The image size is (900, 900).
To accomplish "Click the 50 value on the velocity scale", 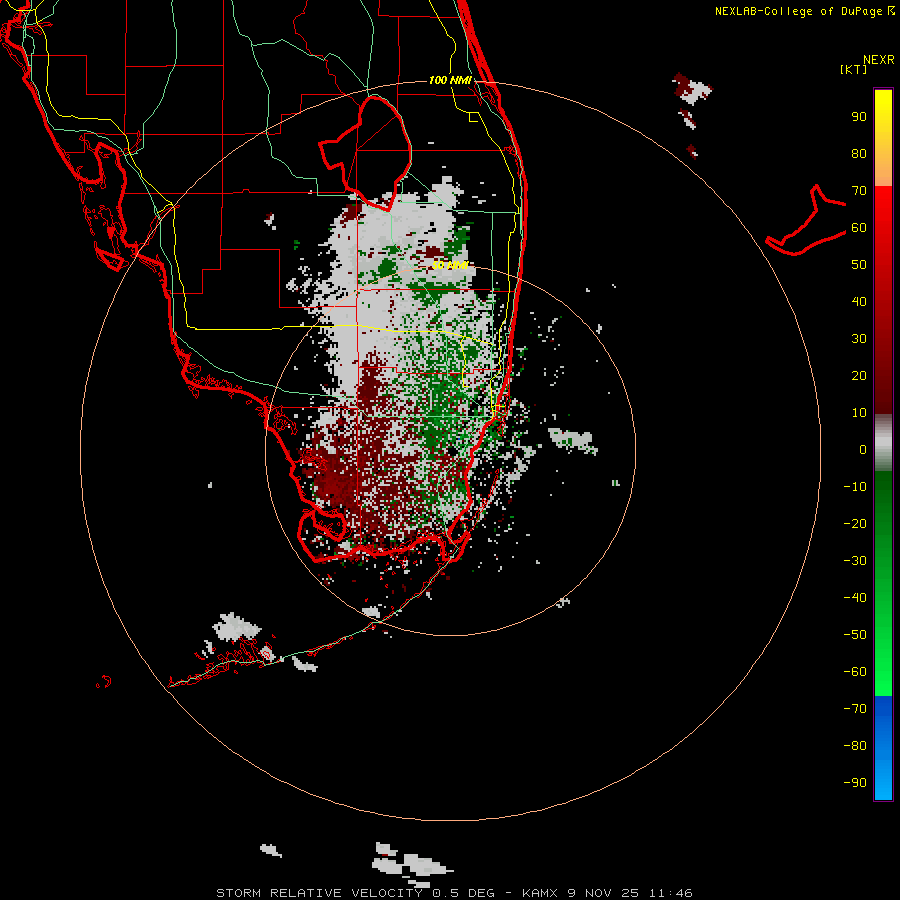I will (859, 265).
